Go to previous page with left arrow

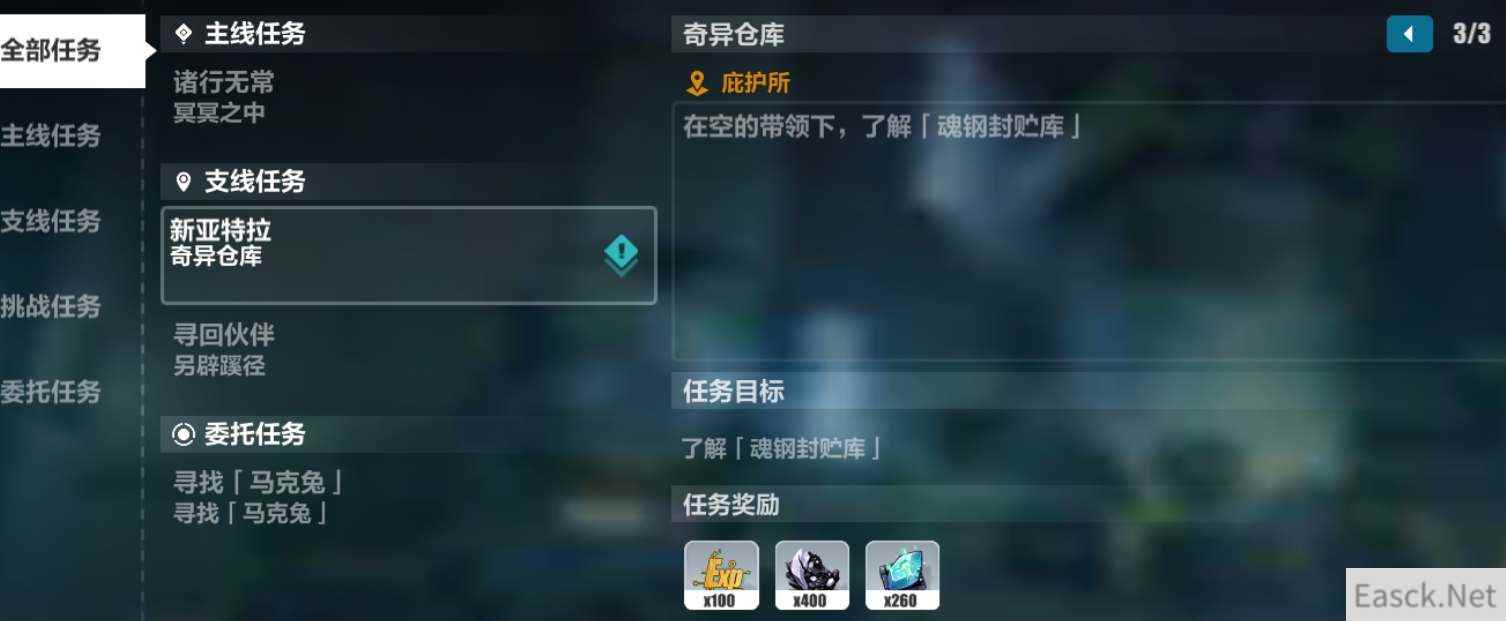[x=1409, y=34]
